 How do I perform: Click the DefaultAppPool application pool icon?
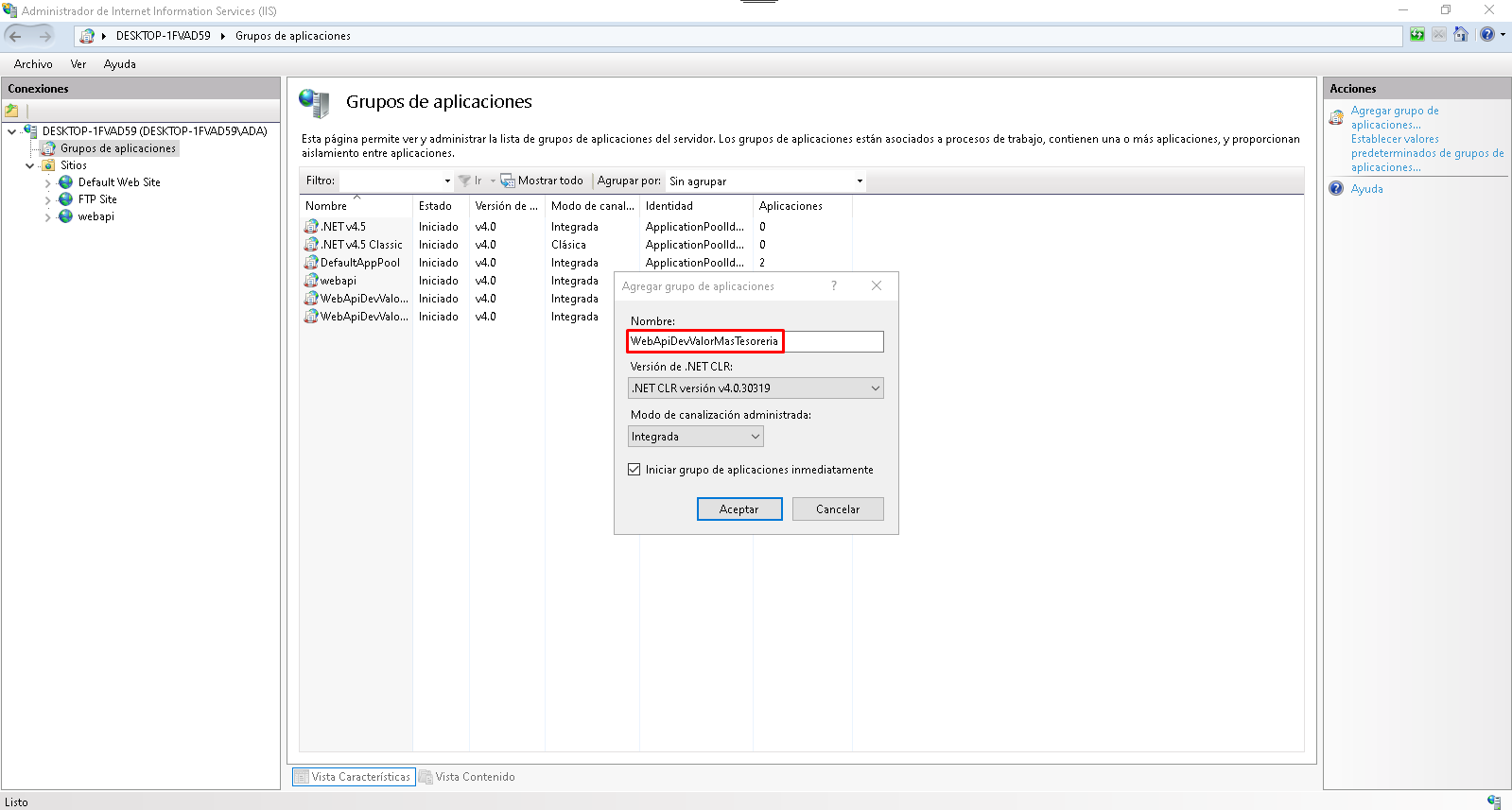tap(311, 263)
